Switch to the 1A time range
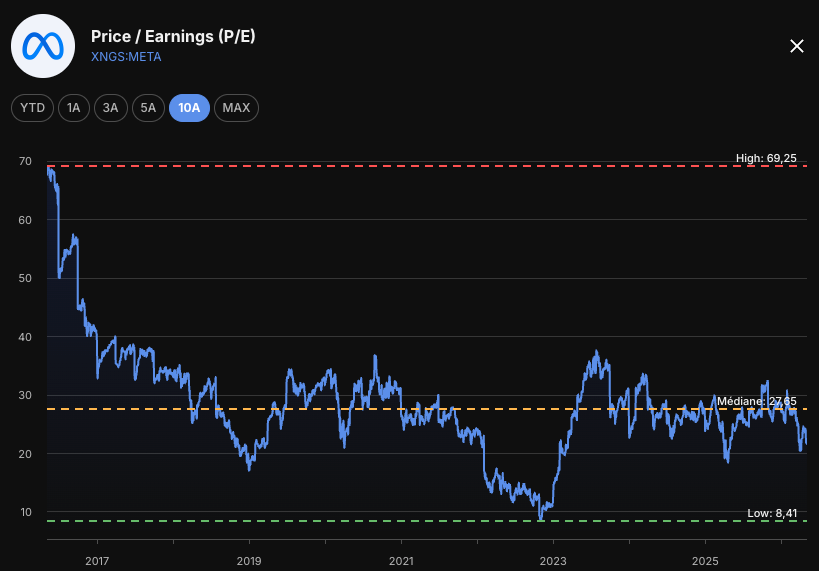 [x=74, y=108]
